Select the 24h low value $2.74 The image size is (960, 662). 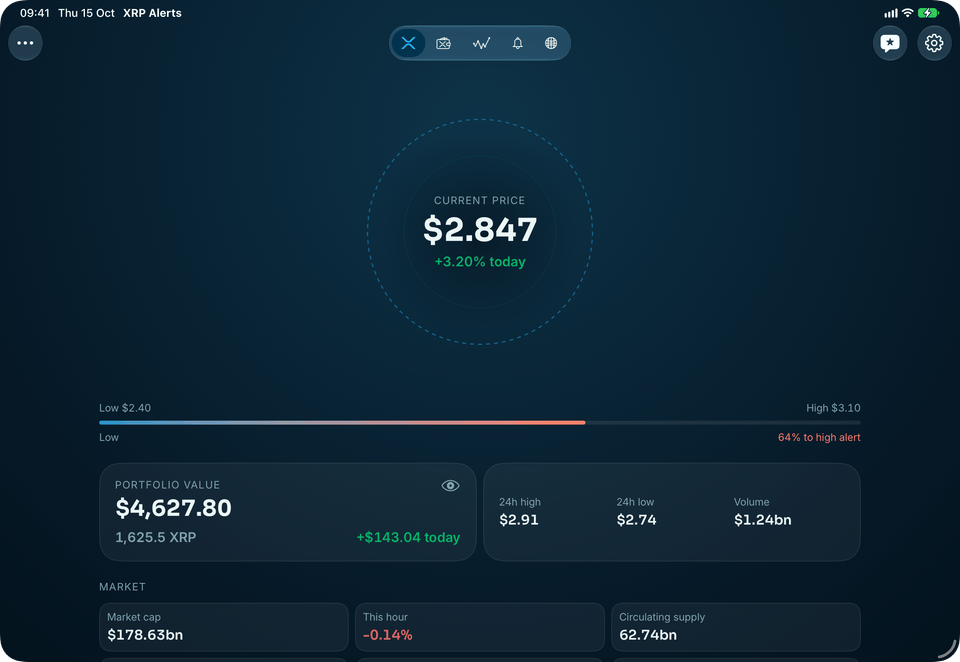(x=636, y=520)
